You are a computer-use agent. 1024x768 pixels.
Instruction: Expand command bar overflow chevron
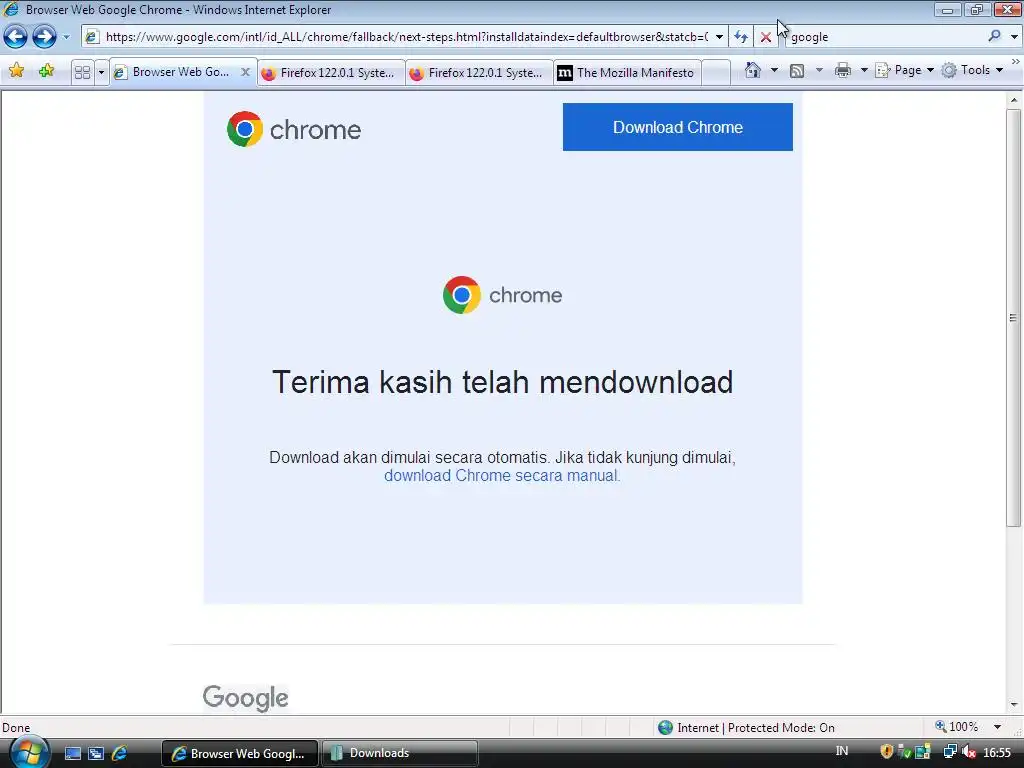pos(1016,61)
